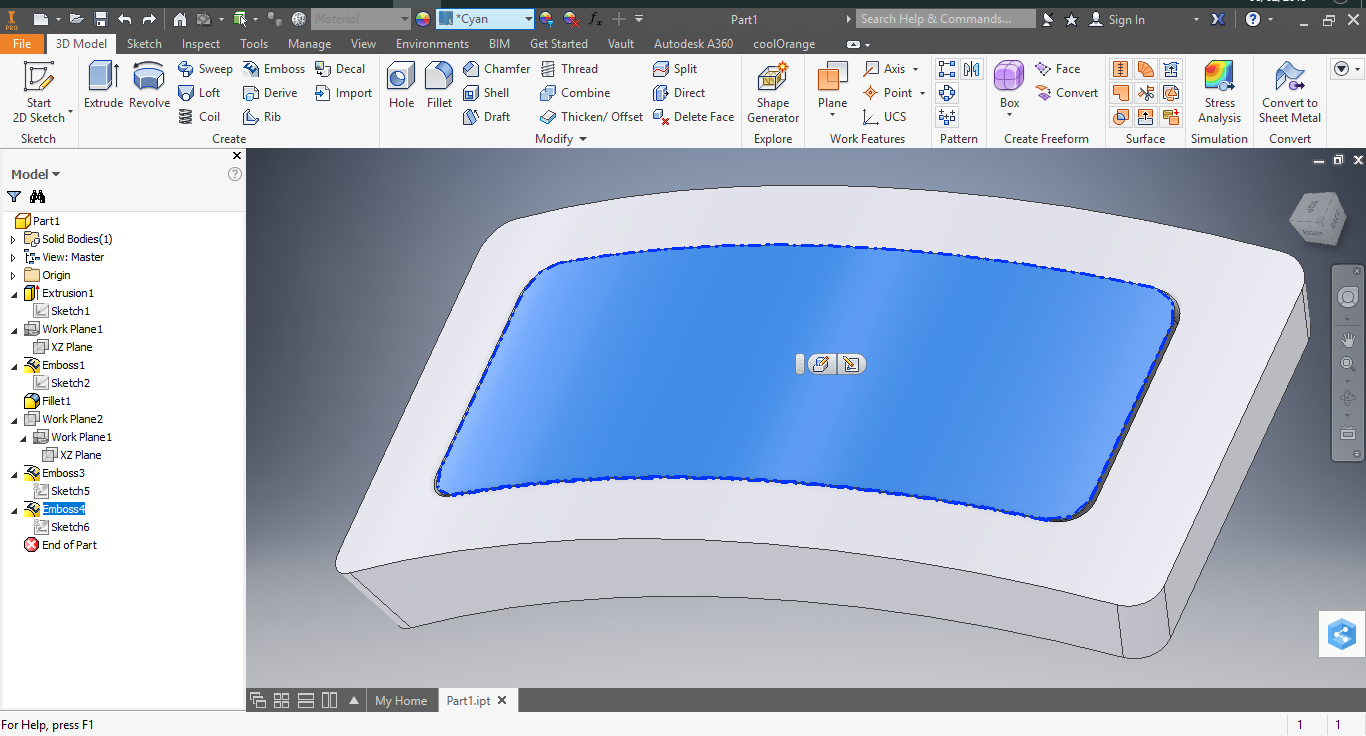
Task: Click the ViewCube in the viewport
Action: coord(1318,216)
